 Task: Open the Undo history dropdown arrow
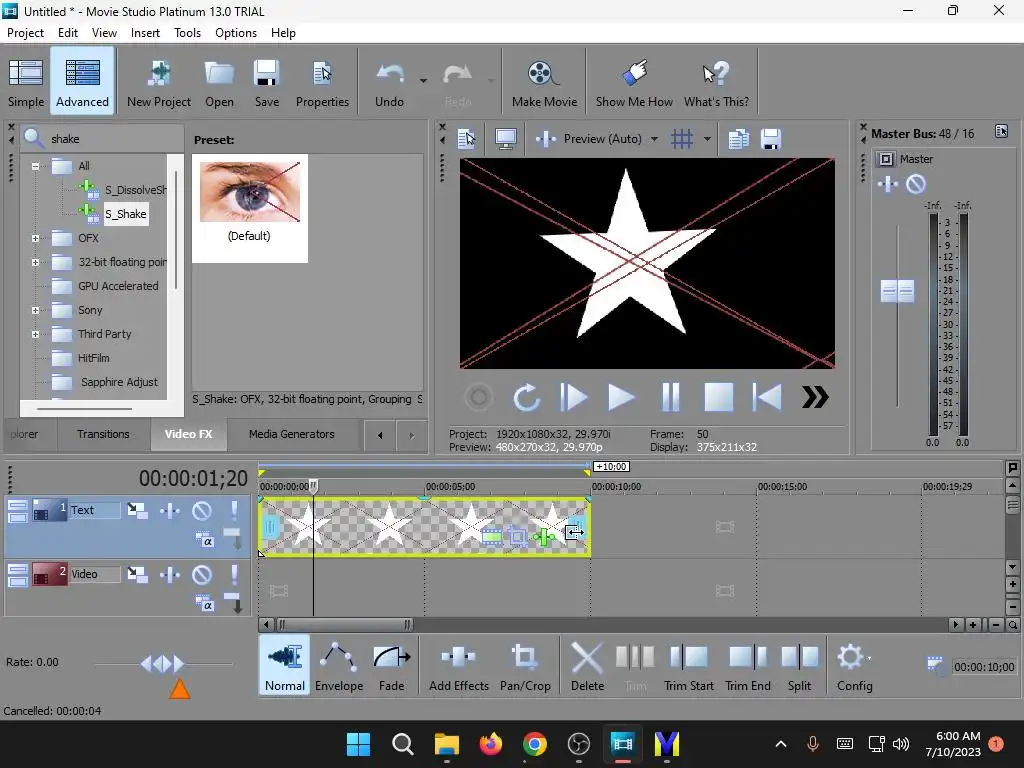pyautogui.click(x=423, y=81)
